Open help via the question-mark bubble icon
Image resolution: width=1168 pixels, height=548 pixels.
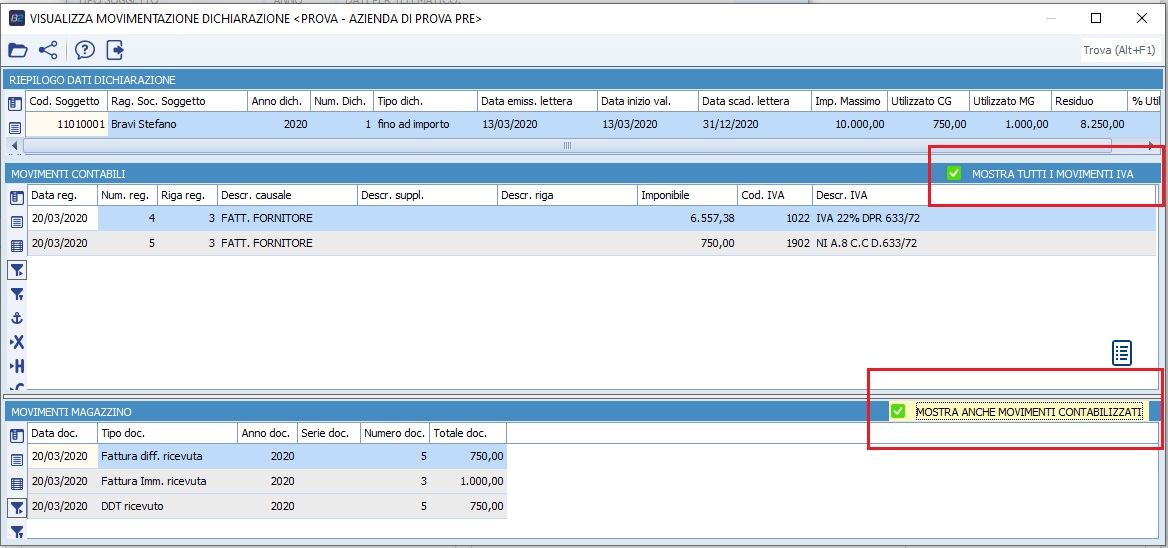click(x=85, y=51)
